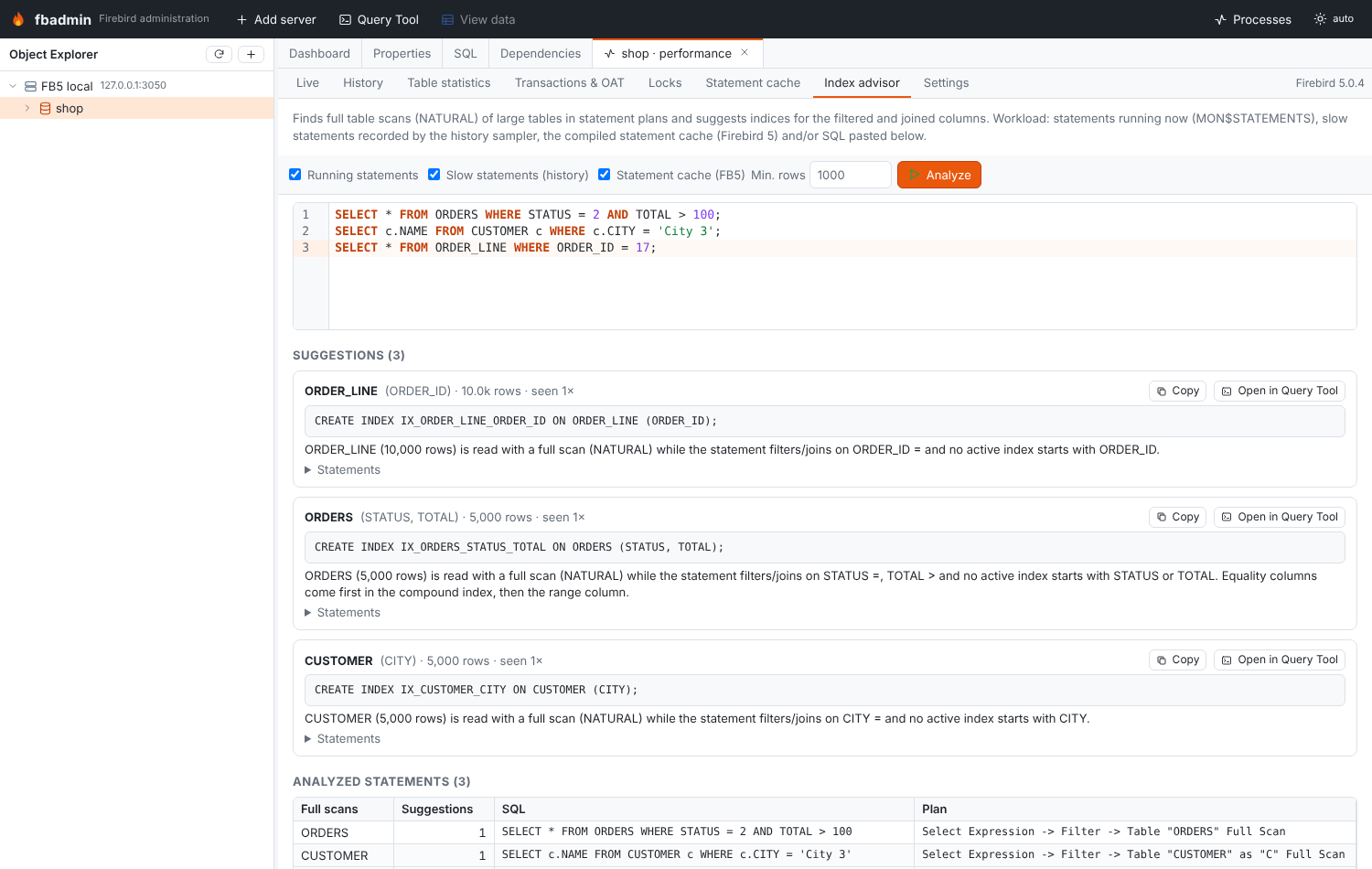Open the Live subtab
The image size is (1372, 869).
307,83
